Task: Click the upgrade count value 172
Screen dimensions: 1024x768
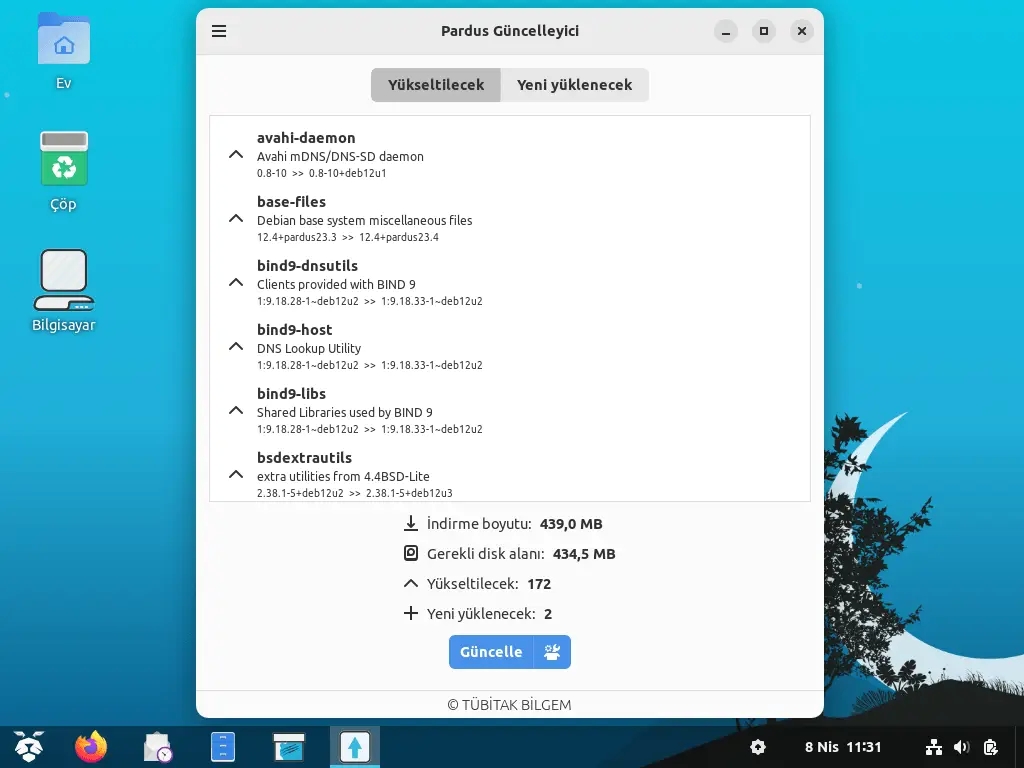Action: 539,584
